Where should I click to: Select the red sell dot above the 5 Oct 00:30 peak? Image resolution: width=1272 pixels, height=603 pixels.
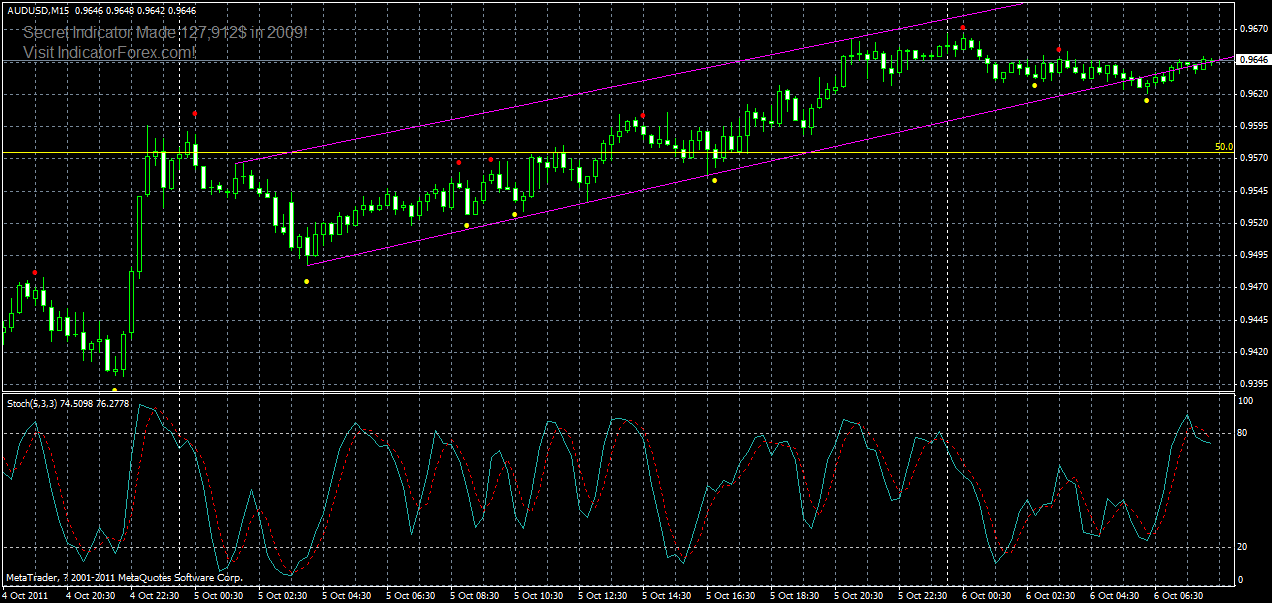point(194,113)
